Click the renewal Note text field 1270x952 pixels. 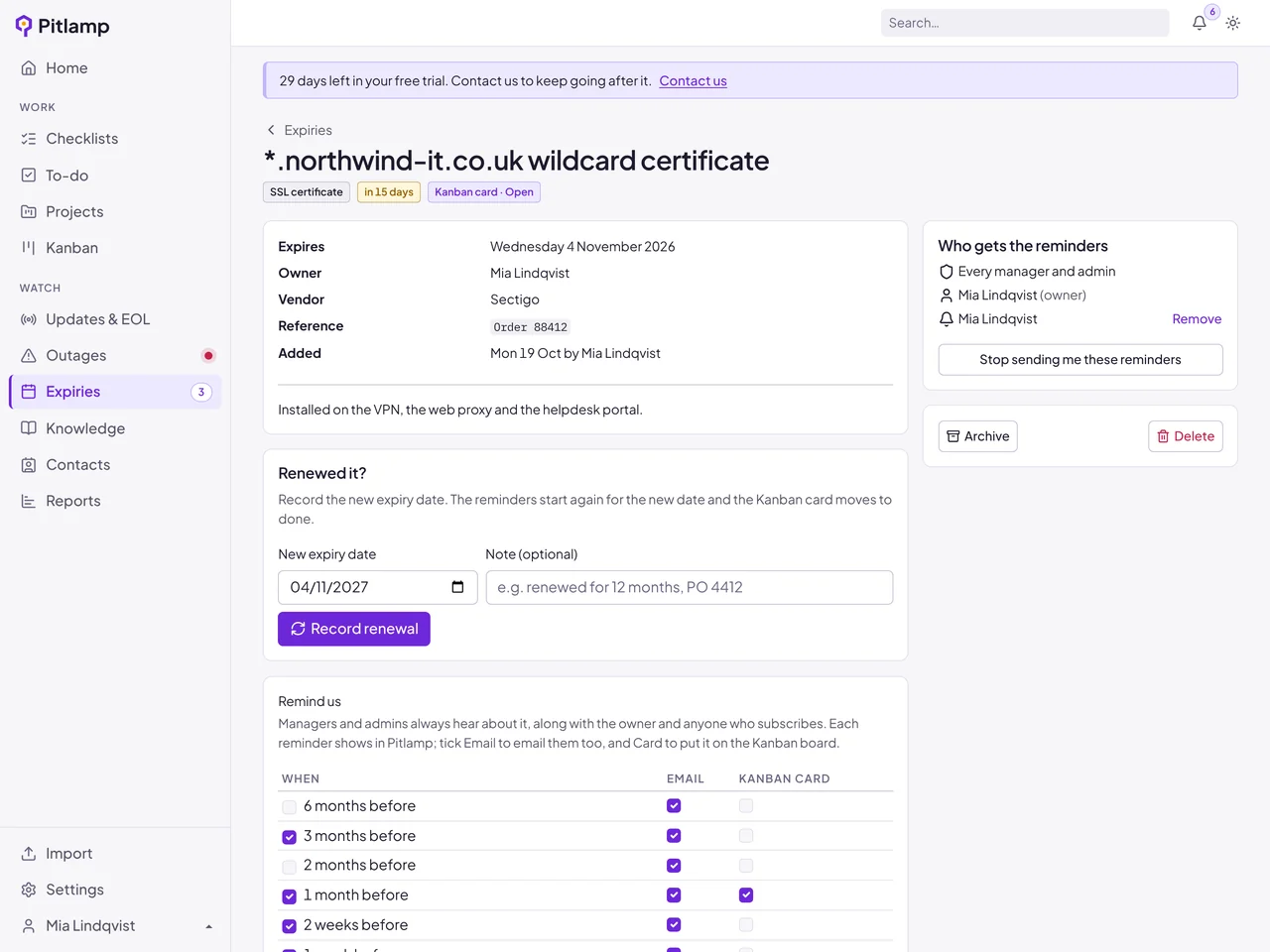[x=690, y=587]
